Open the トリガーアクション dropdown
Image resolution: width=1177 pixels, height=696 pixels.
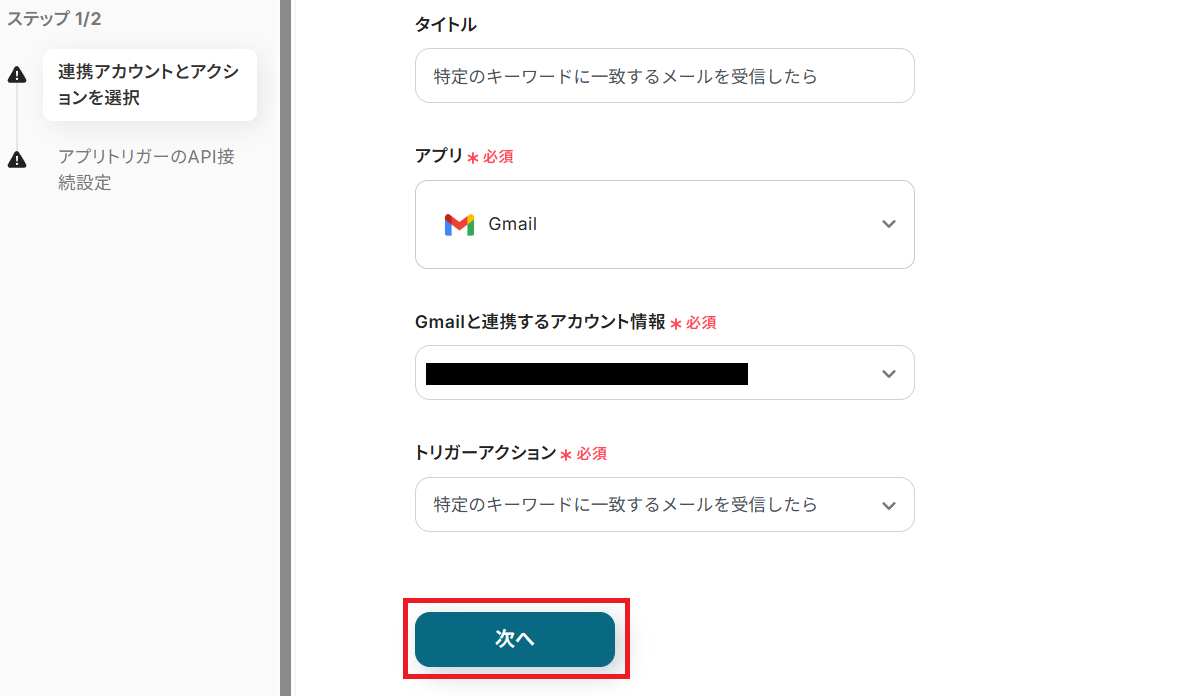[664, 505]
